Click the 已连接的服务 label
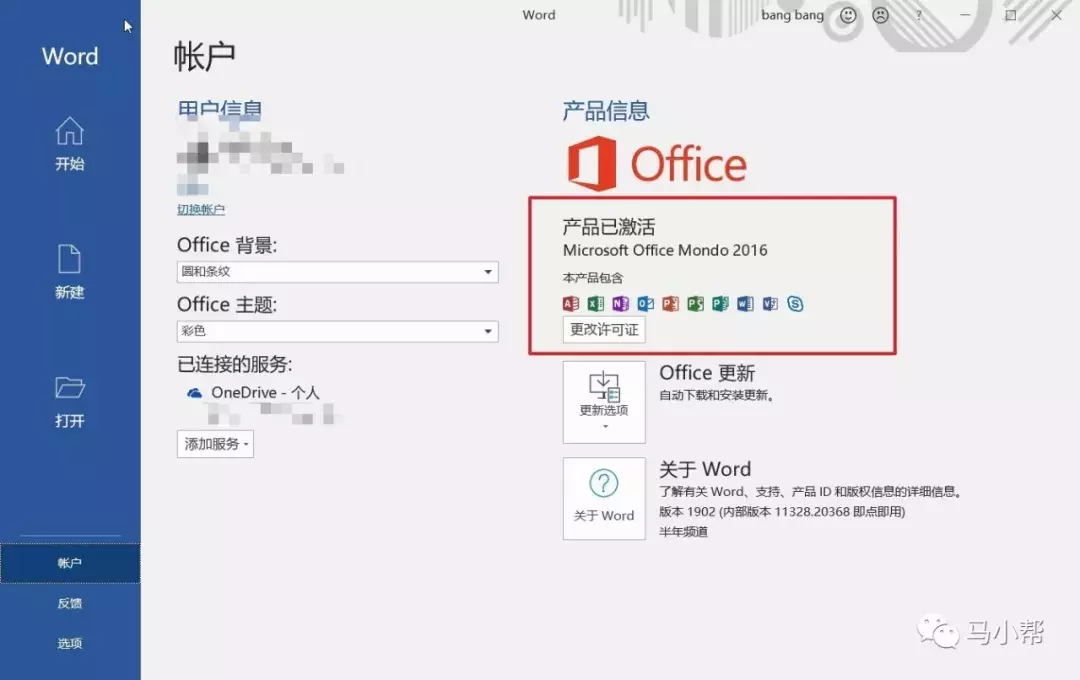Screen dimensions: 1080x680 click(x=235, y=364)
